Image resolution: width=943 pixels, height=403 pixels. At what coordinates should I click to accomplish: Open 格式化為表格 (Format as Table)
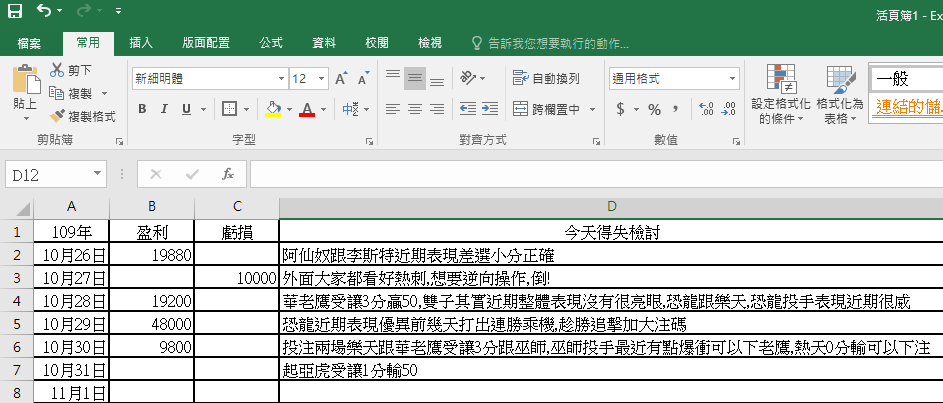coord(840,94)
